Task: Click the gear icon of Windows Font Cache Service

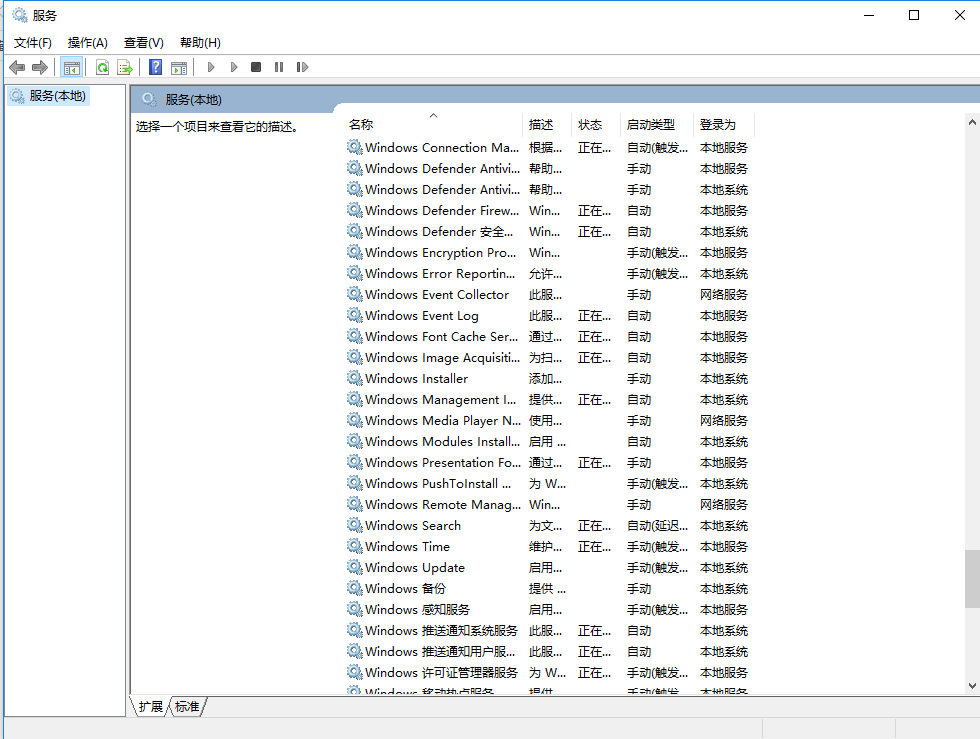Action: click(355, 336)
